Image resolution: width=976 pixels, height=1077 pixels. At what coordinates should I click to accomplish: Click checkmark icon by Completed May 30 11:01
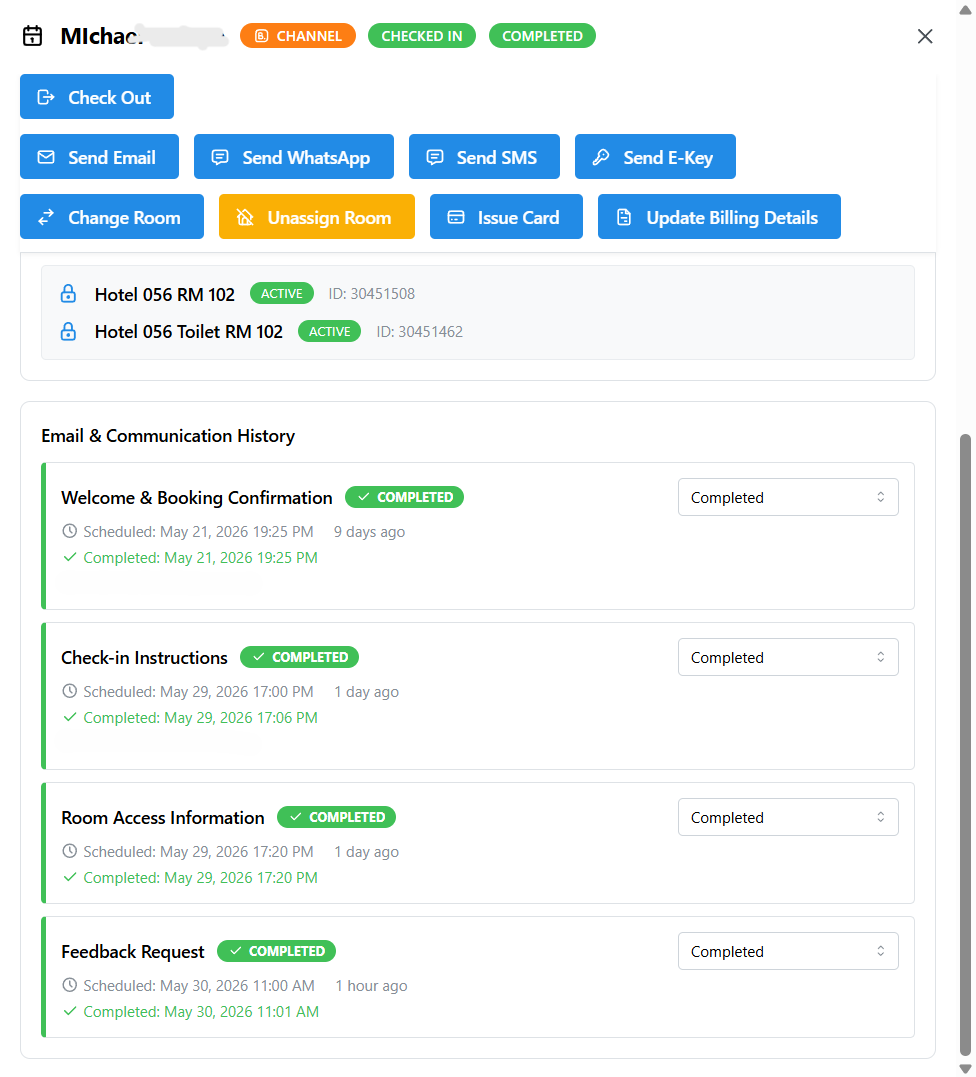coord(69,1011)
